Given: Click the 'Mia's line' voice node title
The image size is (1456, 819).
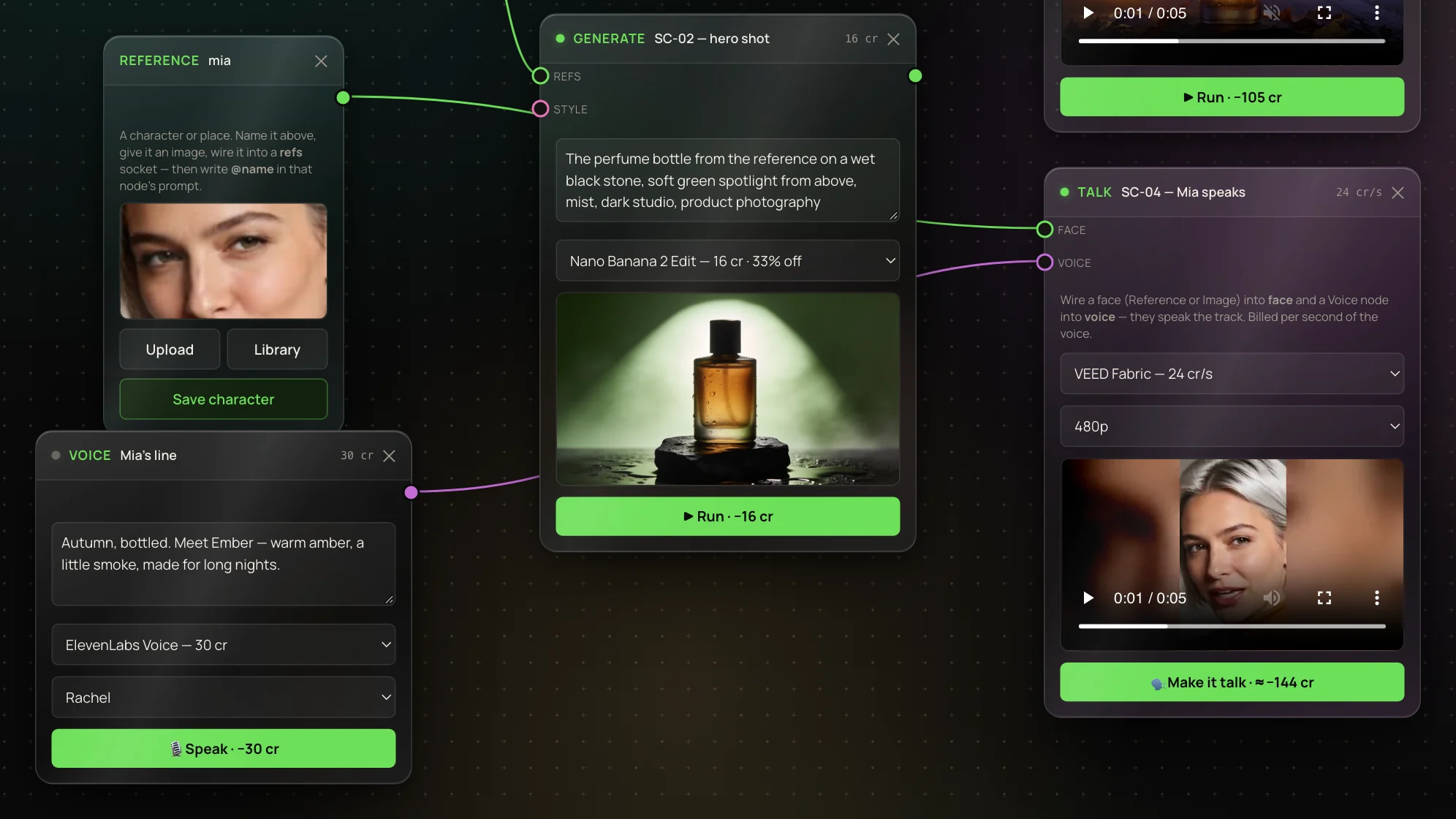Looking at the screenshot, I should pos(148,456).
